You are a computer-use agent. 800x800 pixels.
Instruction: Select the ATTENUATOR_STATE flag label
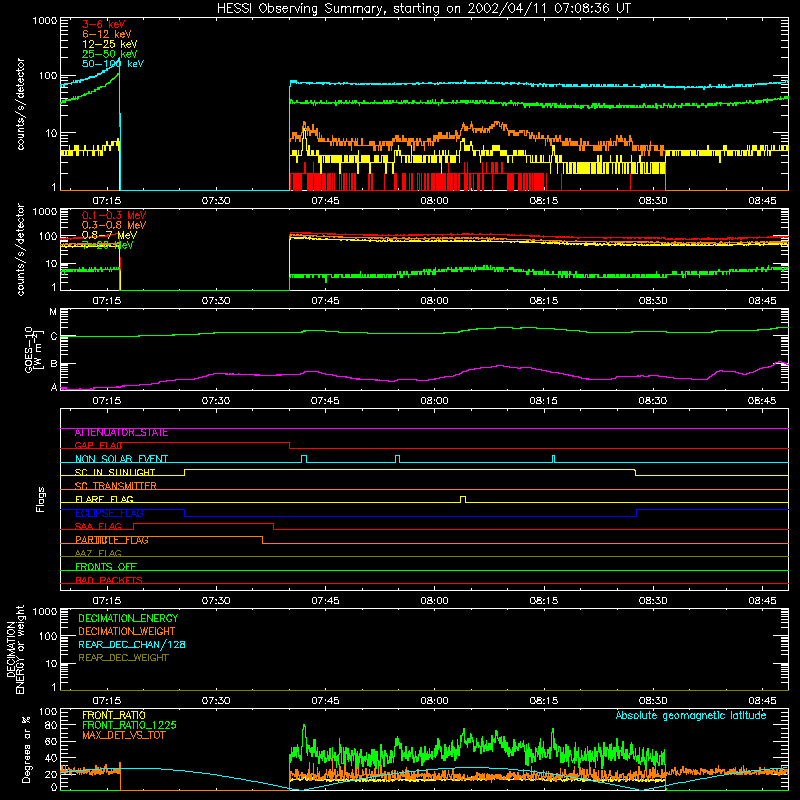point(121,433)
